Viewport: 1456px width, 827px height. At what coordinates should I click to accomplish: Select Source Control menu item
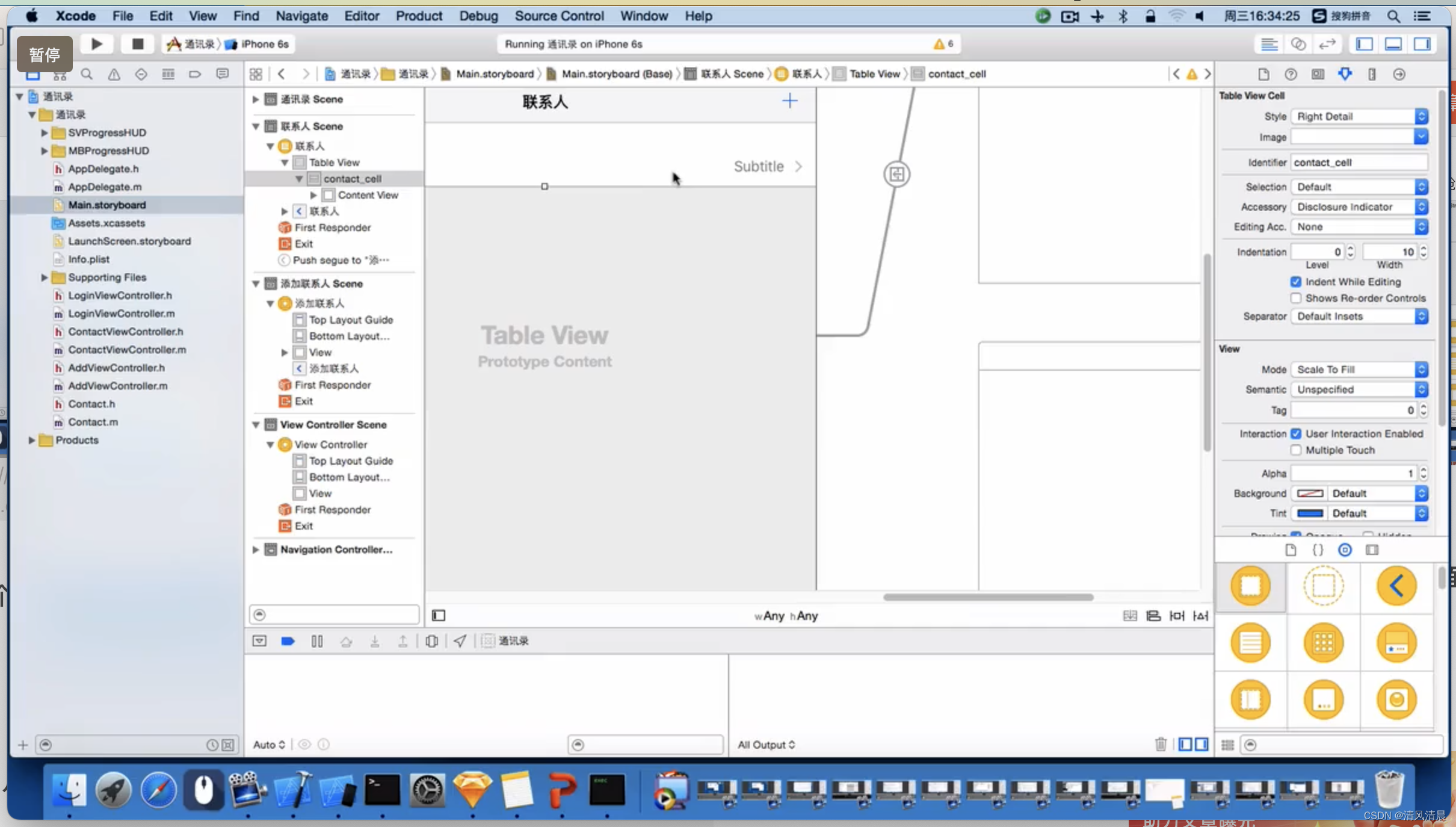pyautogui.click(x=559, y=16)
